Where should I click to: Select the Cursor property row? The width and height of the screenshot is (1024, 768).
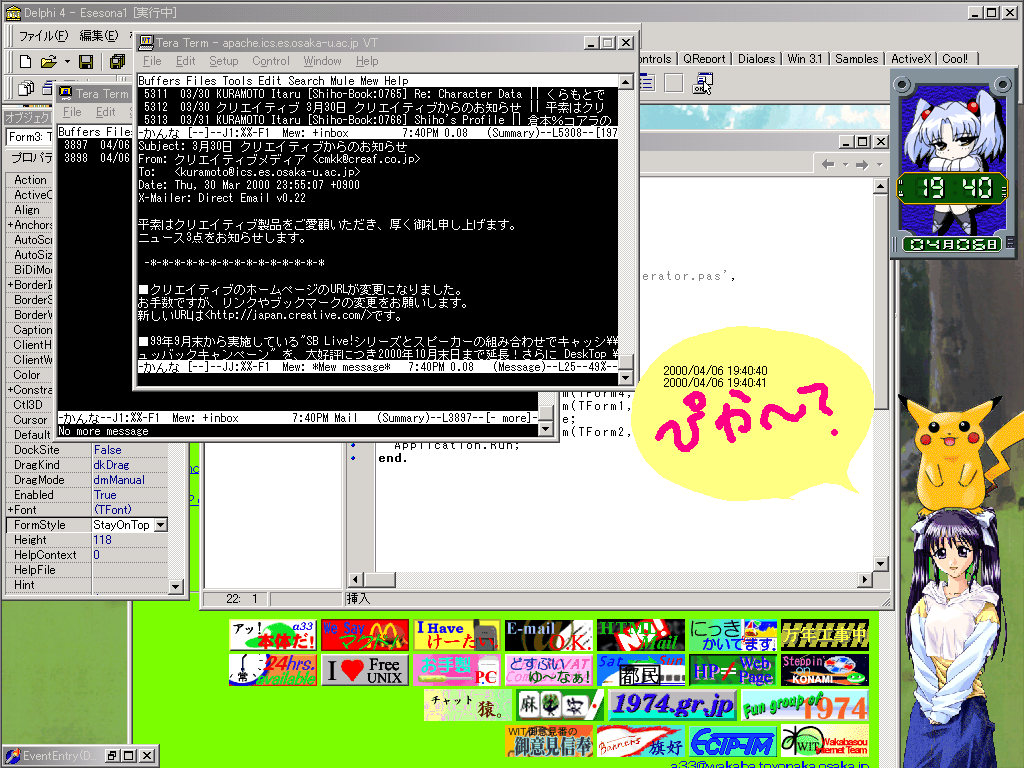[30, 420]
